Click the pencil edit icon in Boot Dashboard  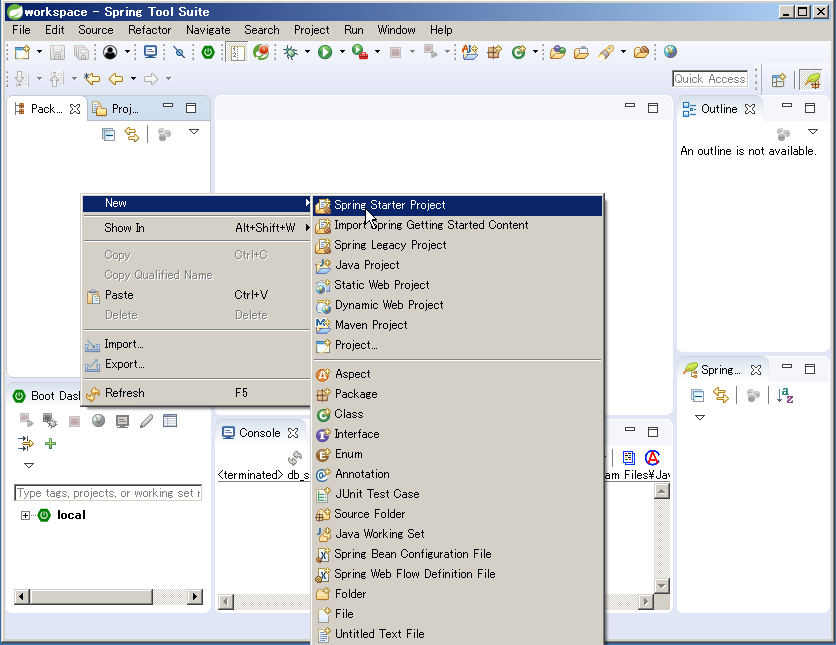pos(146,422)
